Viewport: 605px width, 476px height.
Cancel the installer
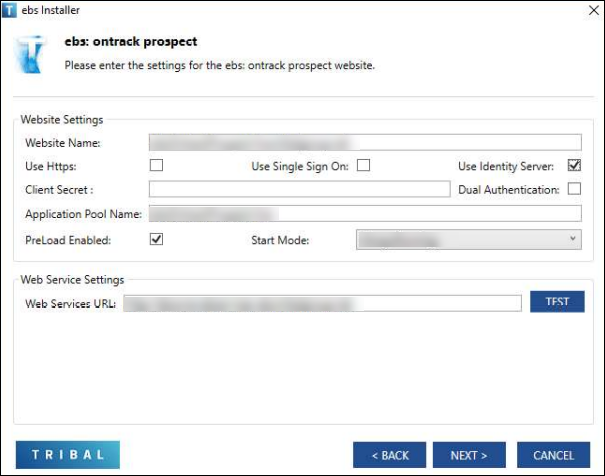pyautogui.click(x=554, y=455)
